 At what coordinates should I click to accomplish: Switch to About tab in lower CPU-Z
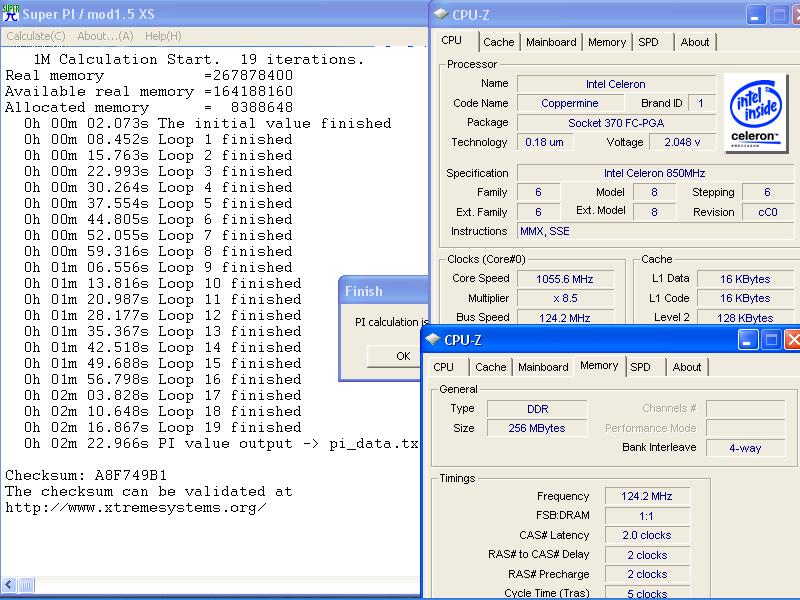[x=687, y=367]
